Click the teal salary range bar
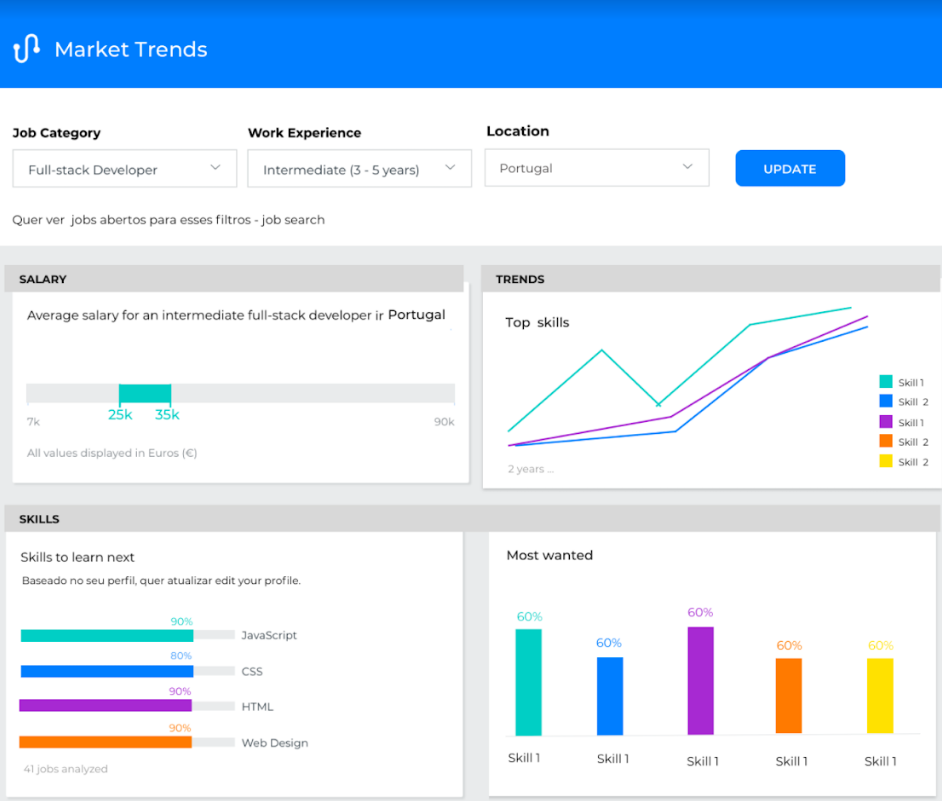Viewport: 942px width, 801px height. tap(145, 394)
